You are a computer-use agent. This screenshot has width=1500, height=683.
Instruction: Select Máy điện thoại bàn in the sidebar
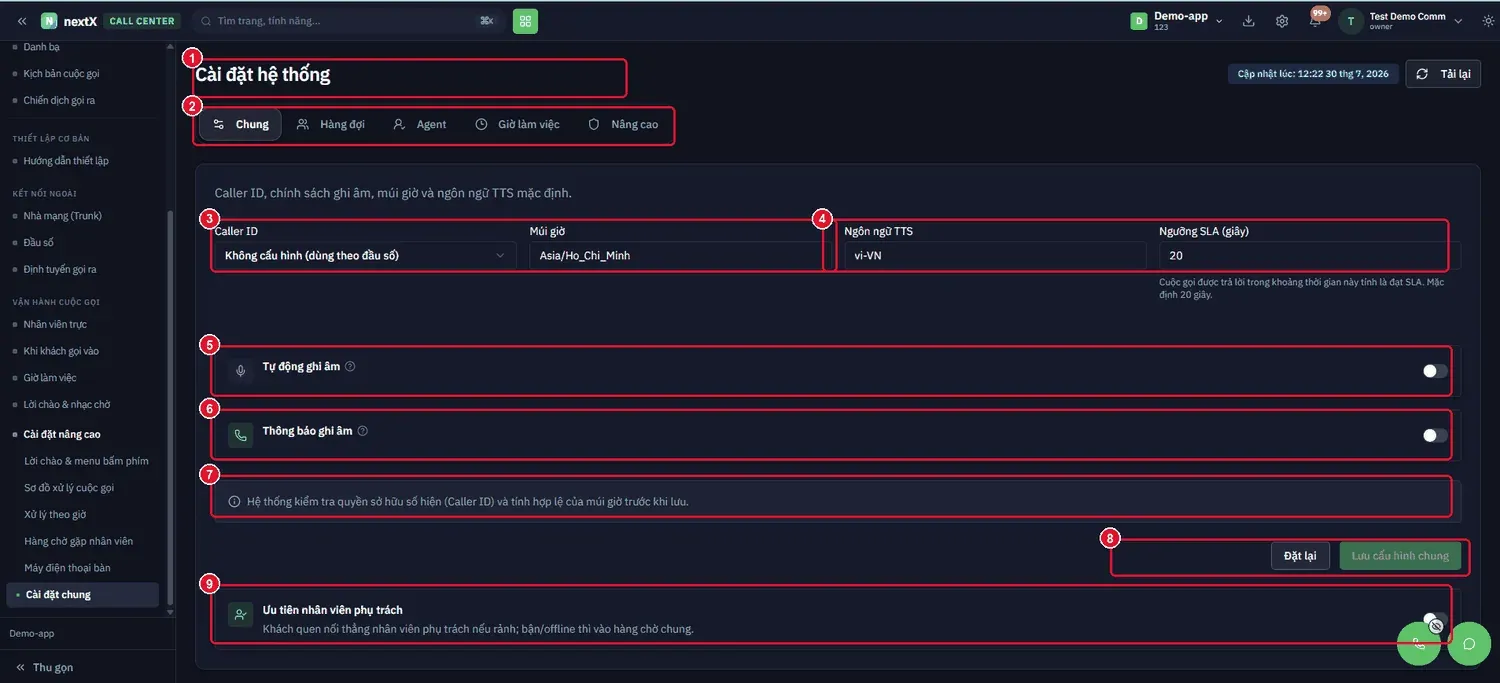click(67, 568)
